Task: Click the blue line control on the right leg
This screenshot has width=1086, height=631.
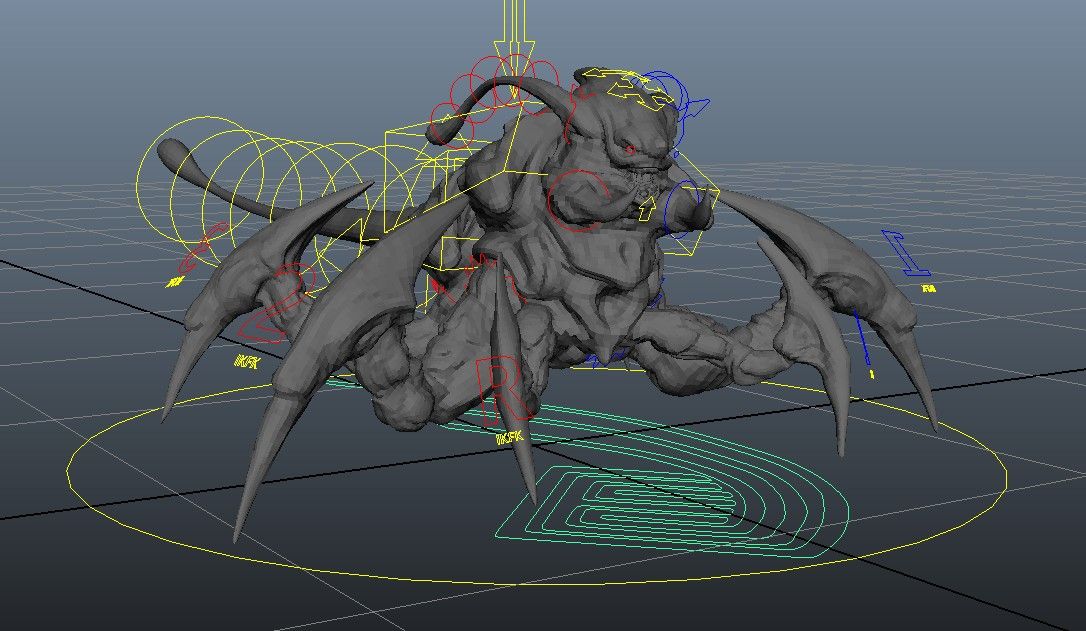Action: 862,336
